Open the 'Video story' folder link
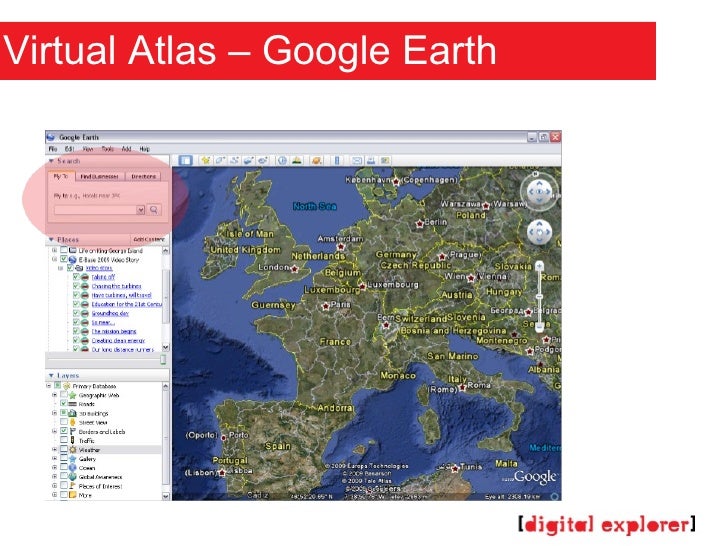 click(x=99, y=268)
